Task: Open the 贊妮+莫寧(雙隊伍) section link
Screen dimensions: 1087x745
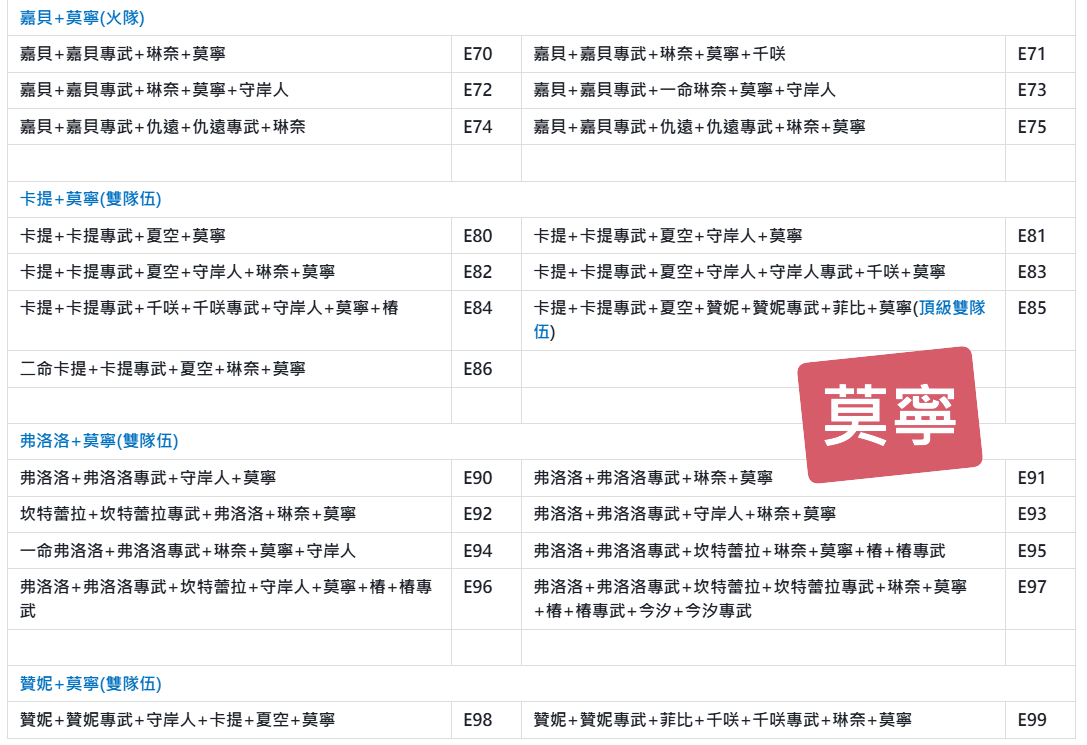Action: (90, 684)
